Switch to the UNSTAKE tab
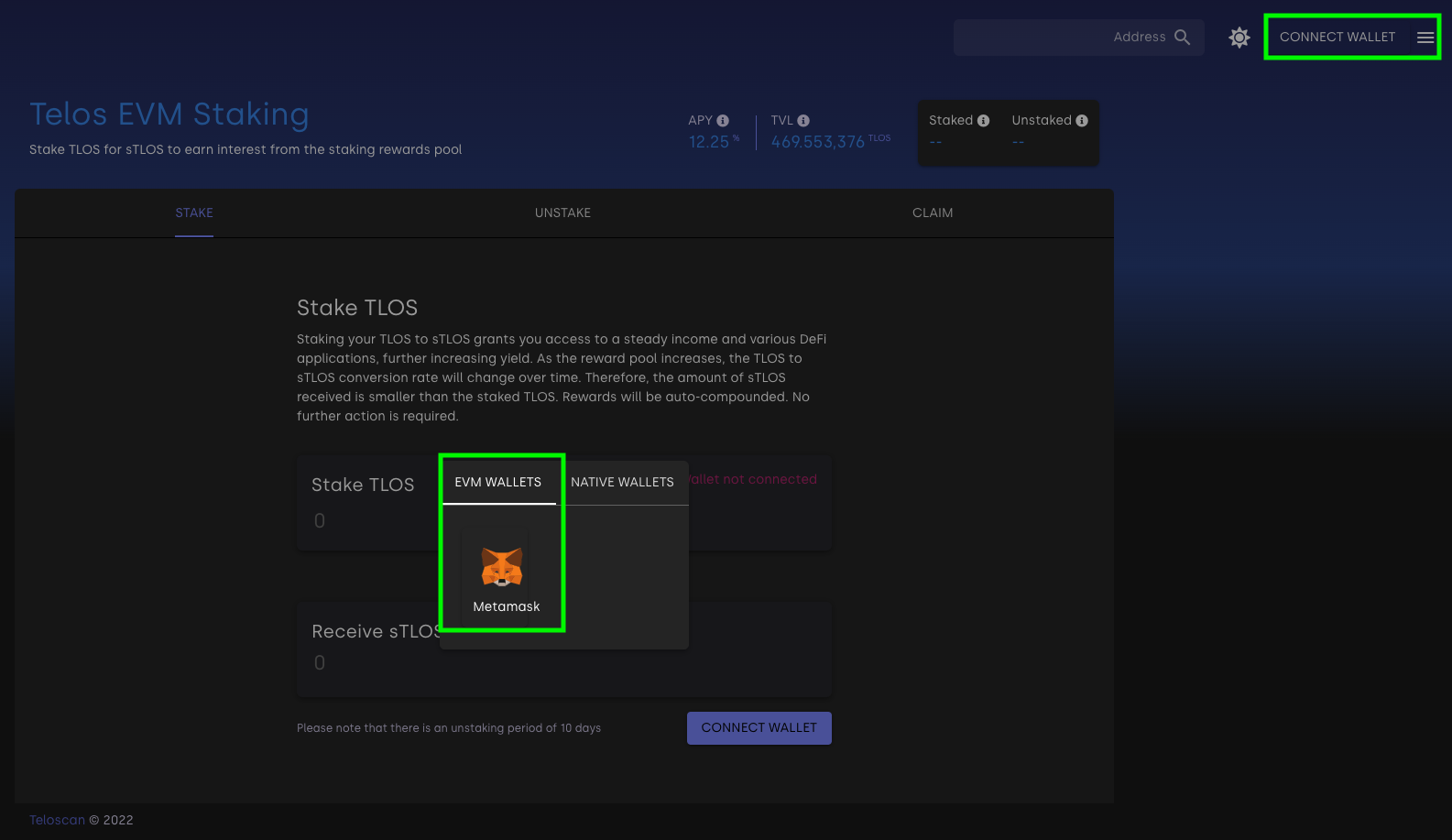Image resolution: width=1452 pixels, height=840 pixels. coord(562,213)
